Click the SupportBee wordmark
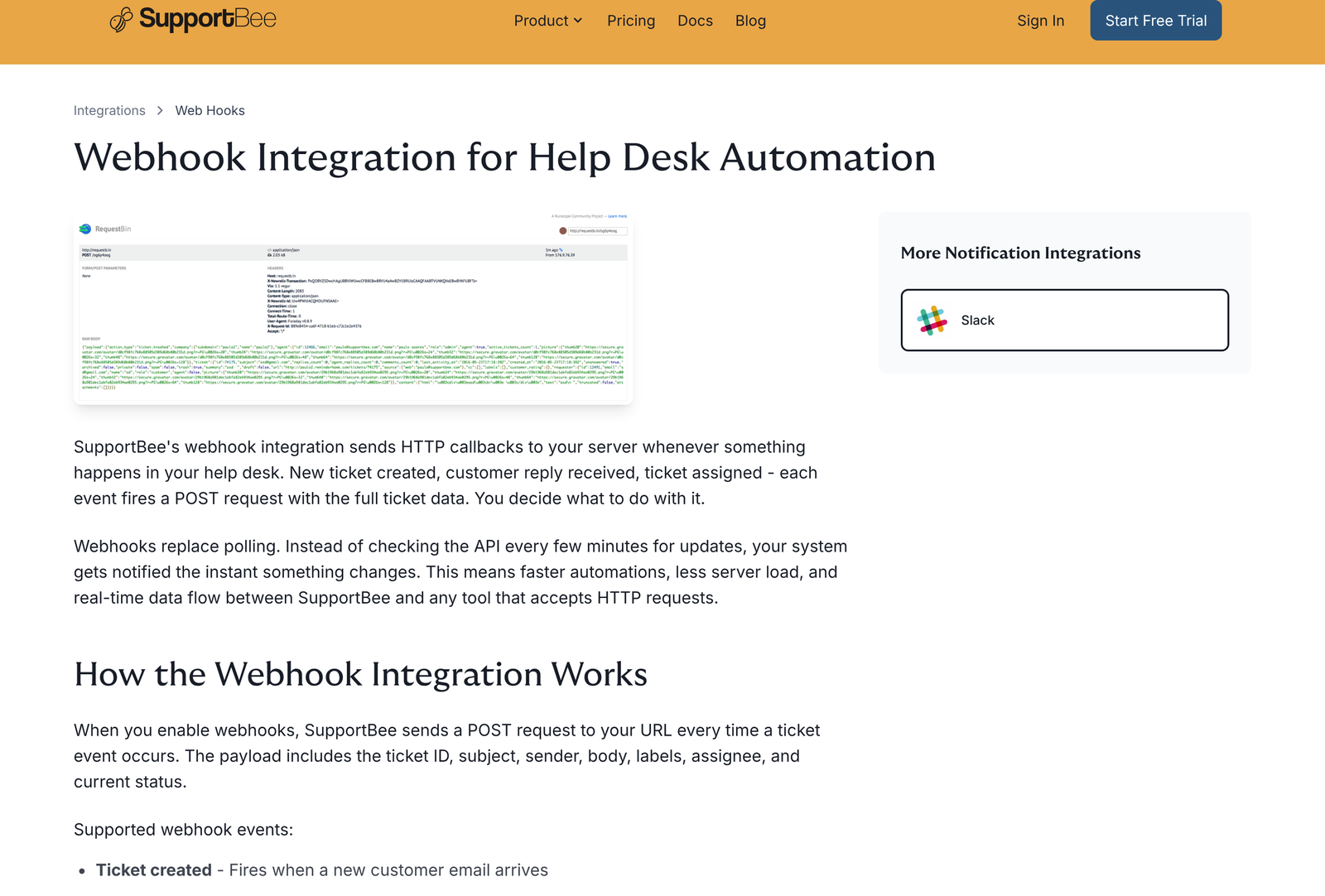 coord(207,18)
